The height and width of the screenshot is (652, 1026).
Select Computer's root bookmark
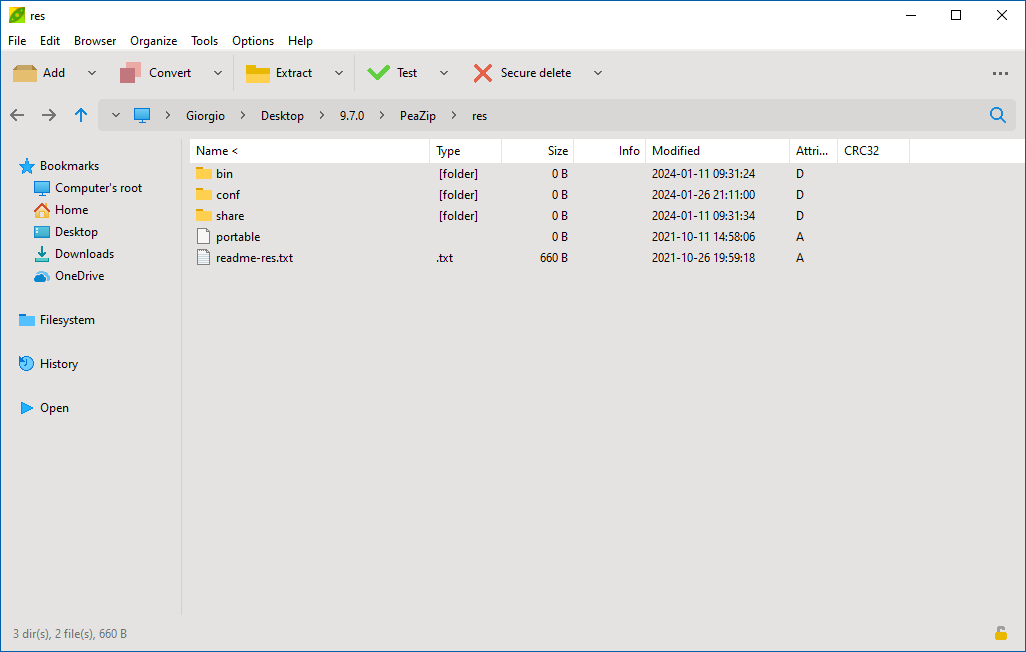tap(98, 188)
